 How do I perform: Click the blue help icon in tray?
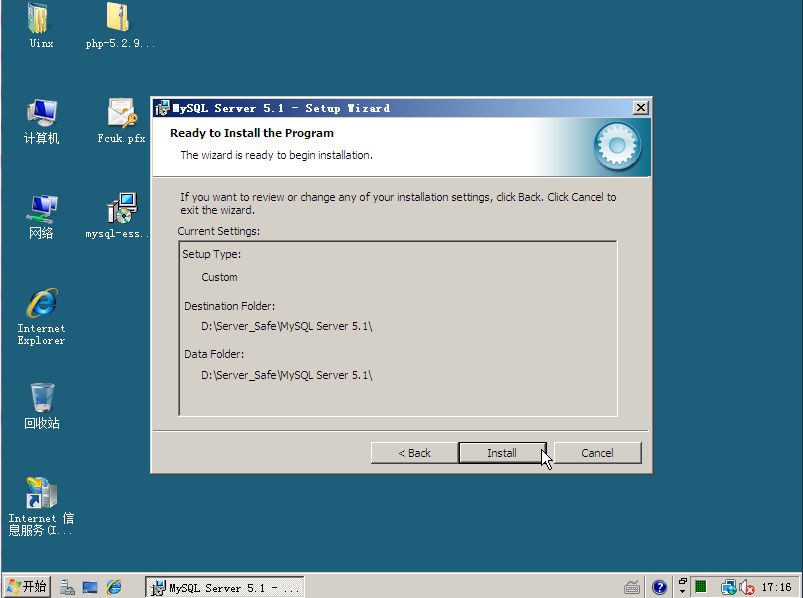[x=660, y=587]
